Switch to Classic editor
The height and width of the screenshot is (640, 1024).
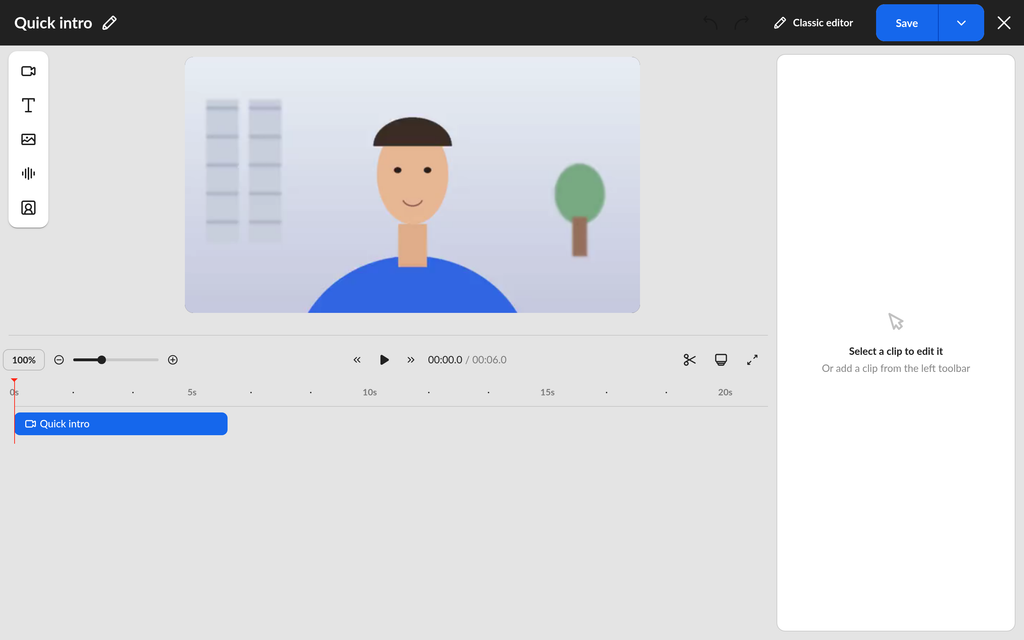pos(814,23)
